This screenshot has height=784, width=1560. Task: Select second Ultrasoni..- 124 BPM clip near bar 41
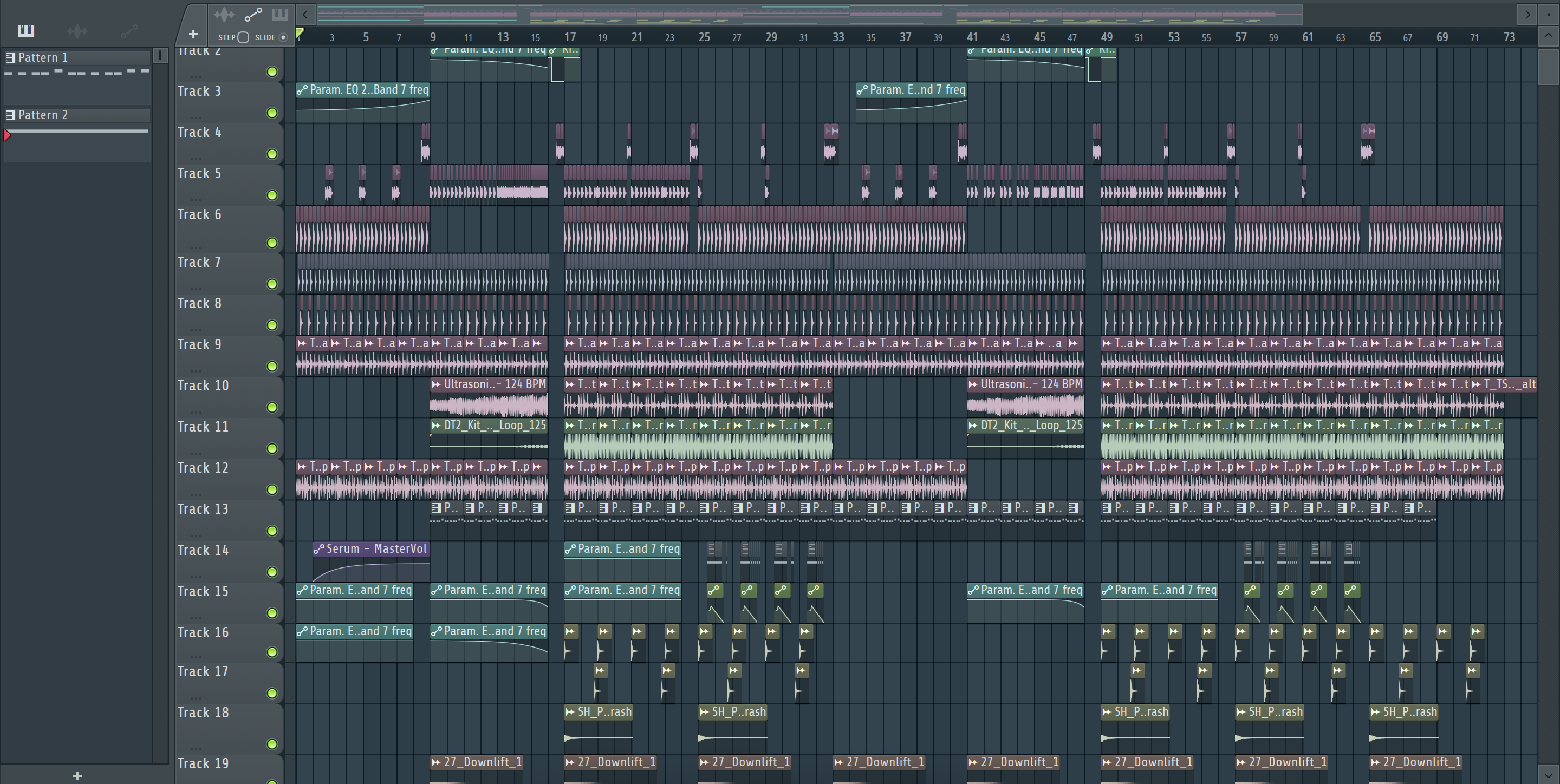click(x=1025, y=397)
